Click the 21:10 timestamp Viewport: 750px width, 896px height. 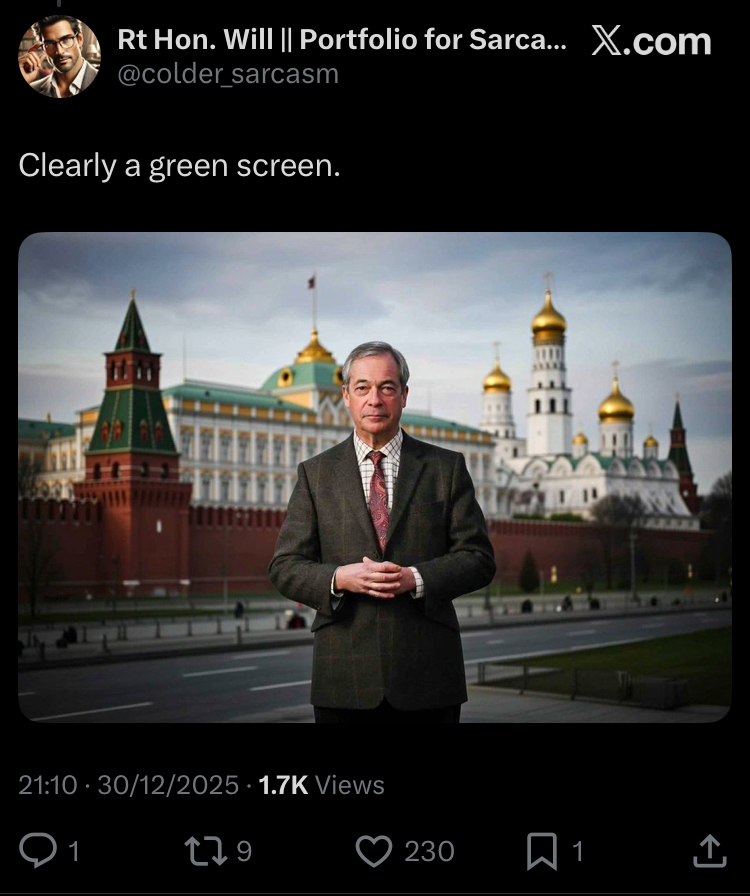[47, 785]
